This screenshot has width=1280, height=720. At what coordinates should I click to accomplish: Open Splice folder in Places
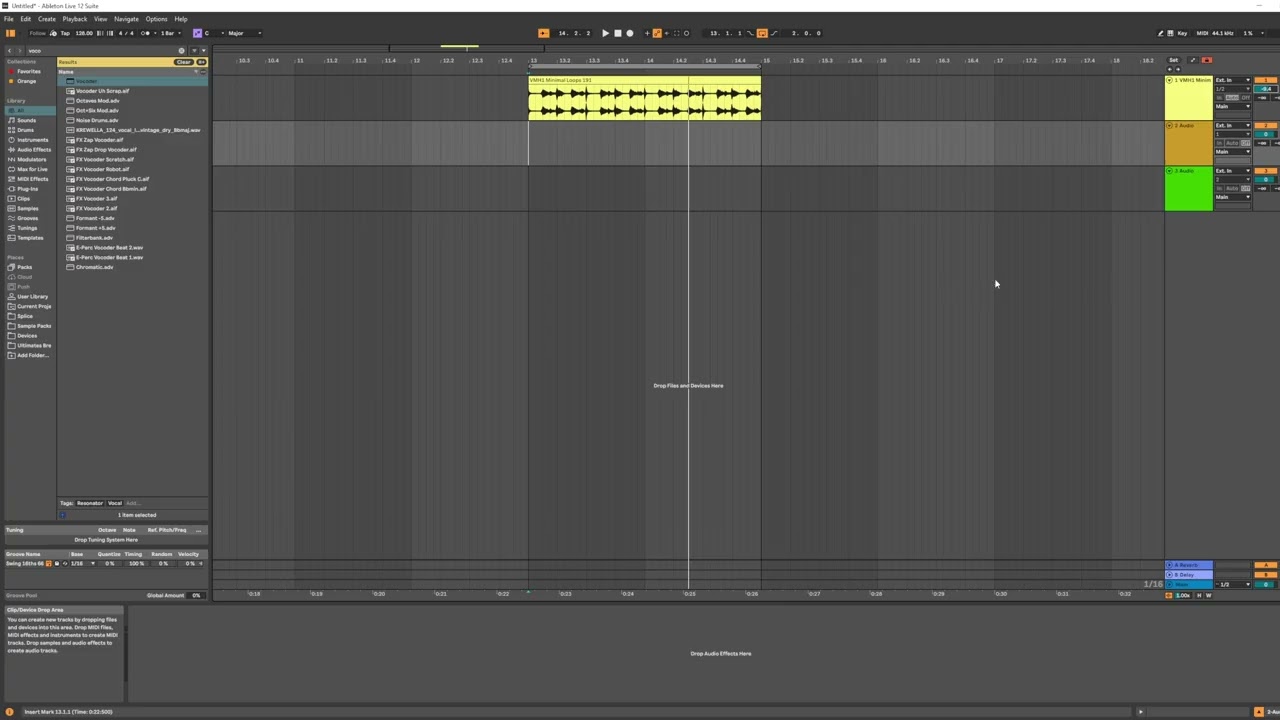tap(25, 316)
